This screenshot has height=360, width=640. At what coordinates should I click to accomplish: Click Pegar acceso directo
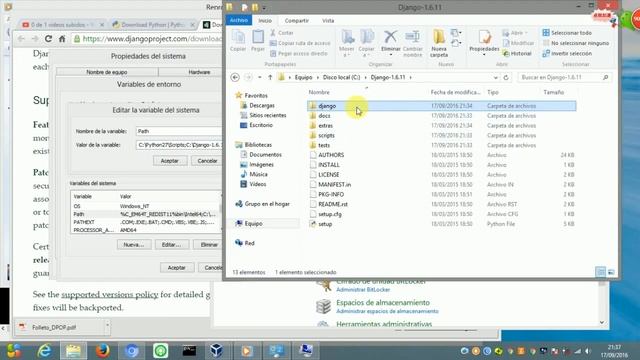[299, 53]
